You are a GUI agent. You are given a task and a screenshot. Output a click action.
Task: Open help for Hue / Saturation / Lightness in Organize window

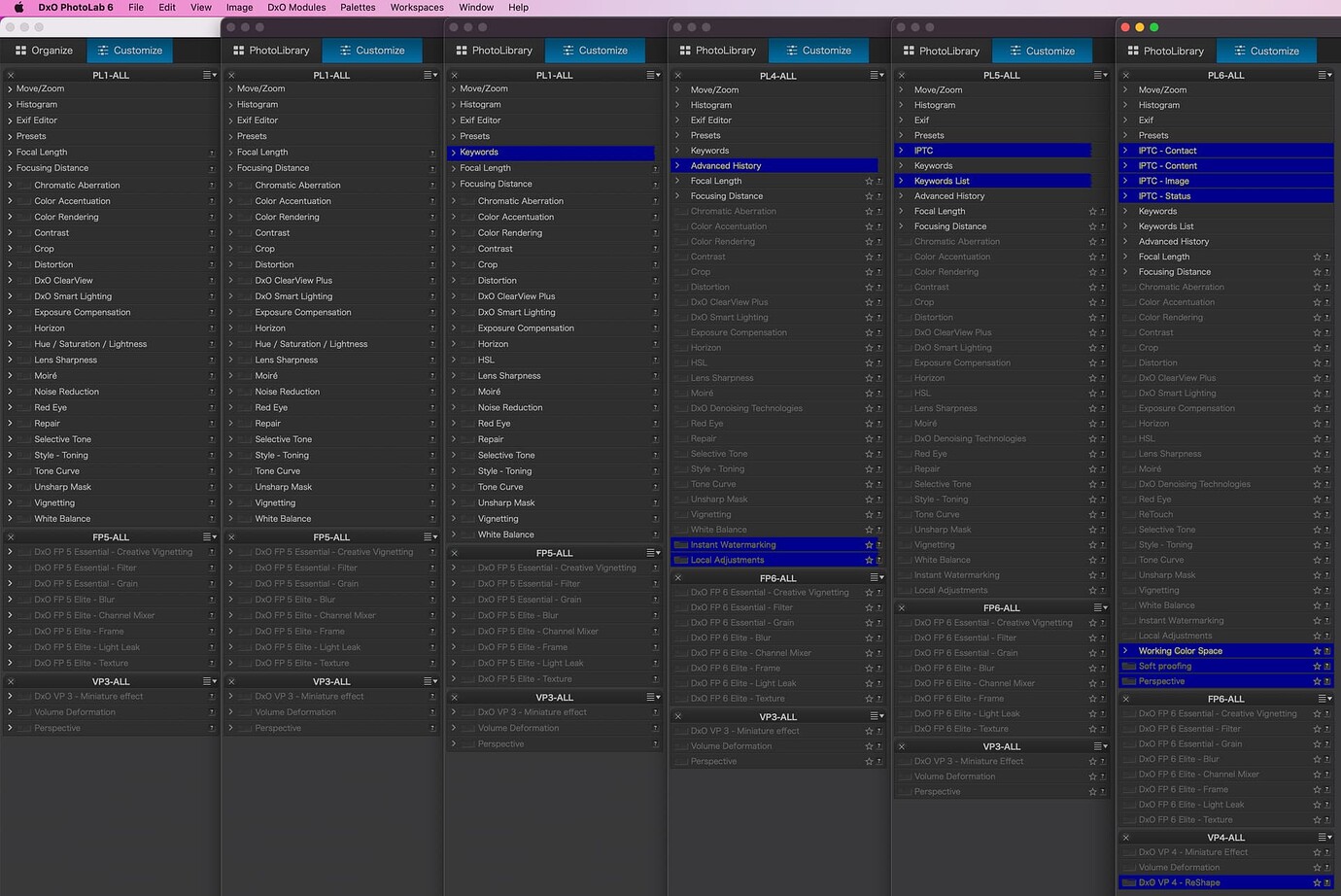tap(212, 344)
